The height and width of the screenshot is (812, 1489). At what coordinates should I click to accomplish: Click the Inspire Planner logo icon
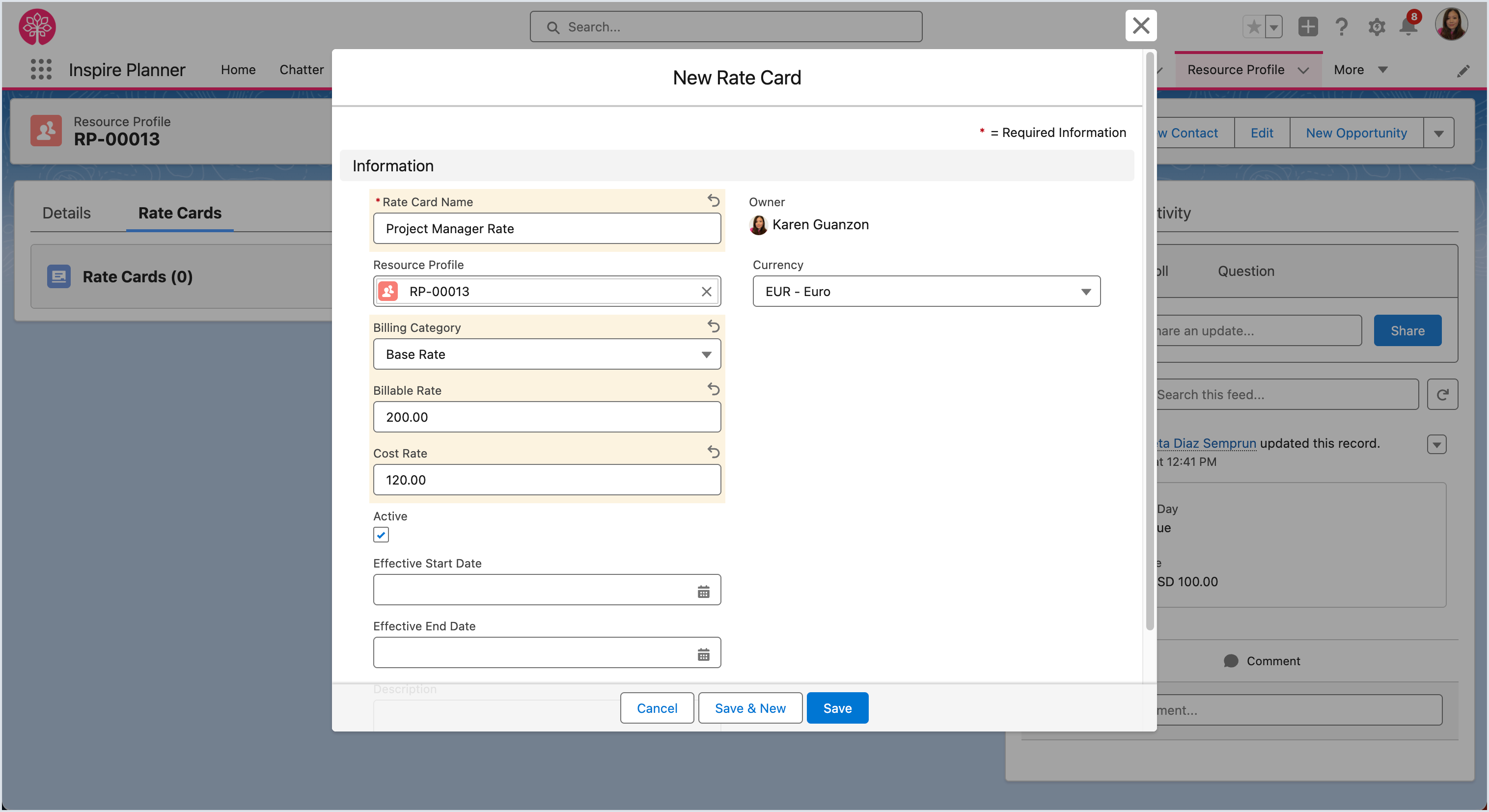click(x=38, y=27)
